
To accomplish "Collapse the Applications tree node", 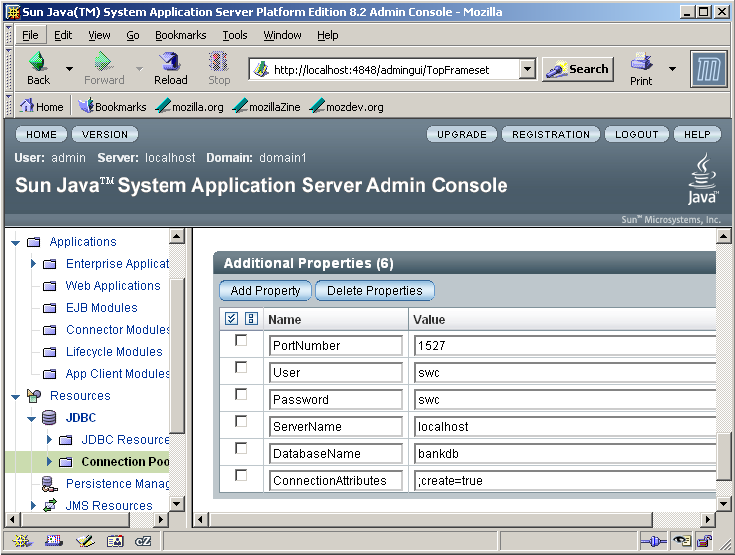I will (16, 243).
